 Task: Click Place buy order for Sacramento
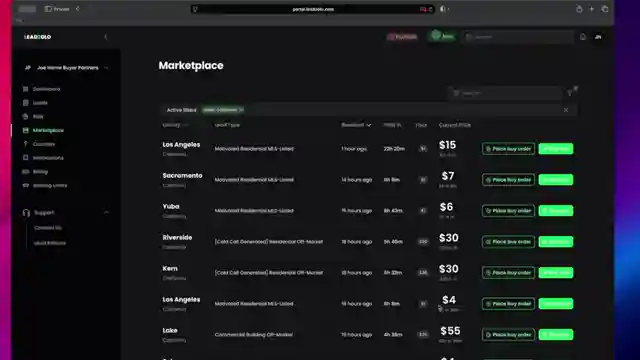[508, 180]
